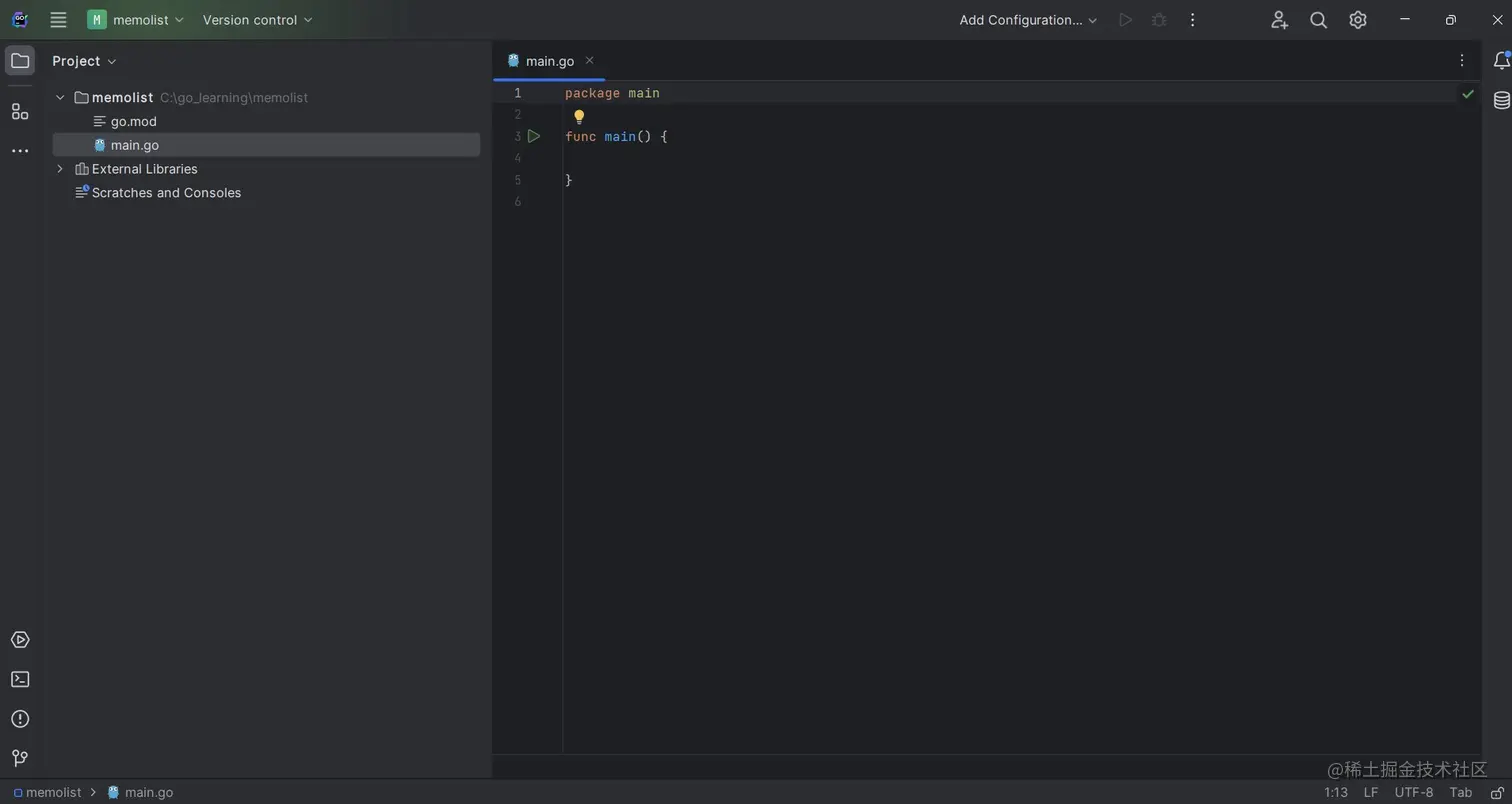Restore down the GoLand window
This screenshot has height=804, width=1512.
click(x=1451, y=20)
